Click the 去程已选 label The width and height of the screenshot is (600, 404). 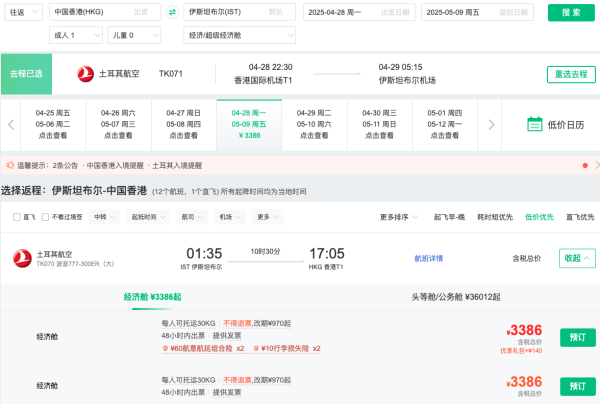point(26,74)
